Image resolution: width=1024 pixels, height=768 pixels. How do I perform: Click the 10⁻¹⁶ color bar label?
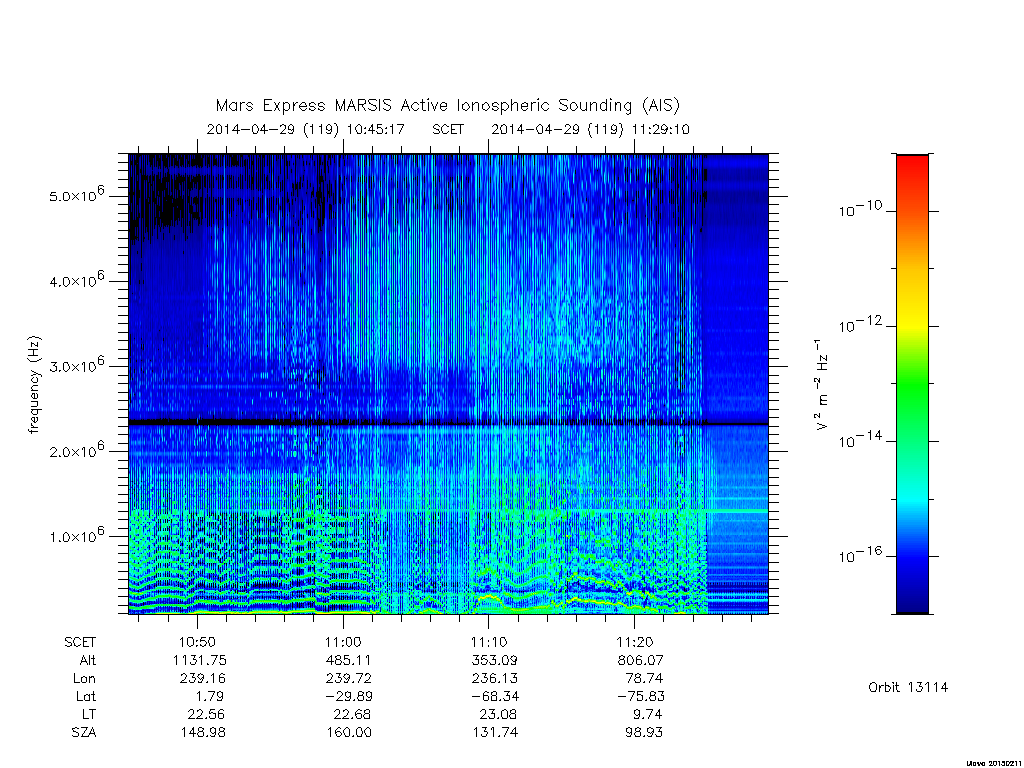coord(860,554)
